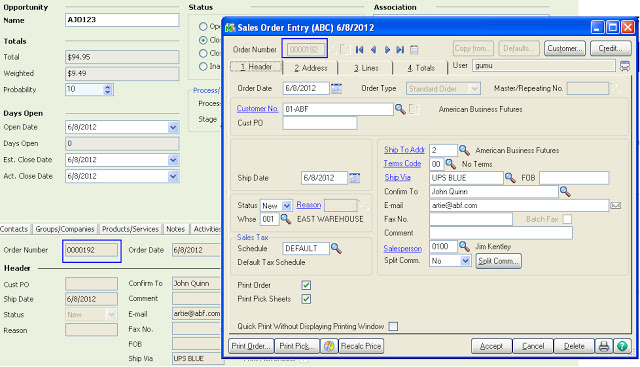Image resolution: width=640 pixels, height=367 pixels.
Task: Open Ship To Addr lookup magnifier
Action: [x=464, y=150]
